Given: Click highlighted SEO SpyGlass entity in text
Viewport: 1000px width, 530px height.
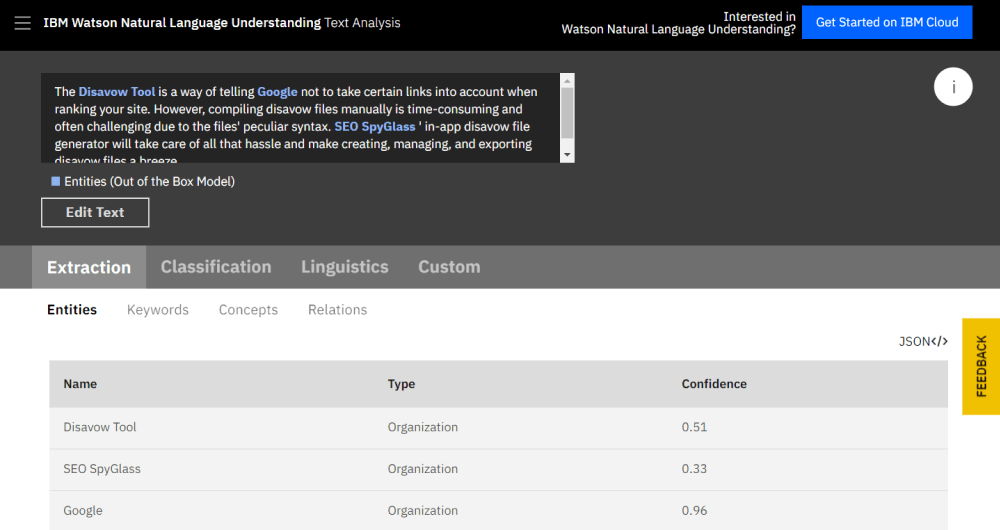Looking at the screenshot, I should 374,127.
